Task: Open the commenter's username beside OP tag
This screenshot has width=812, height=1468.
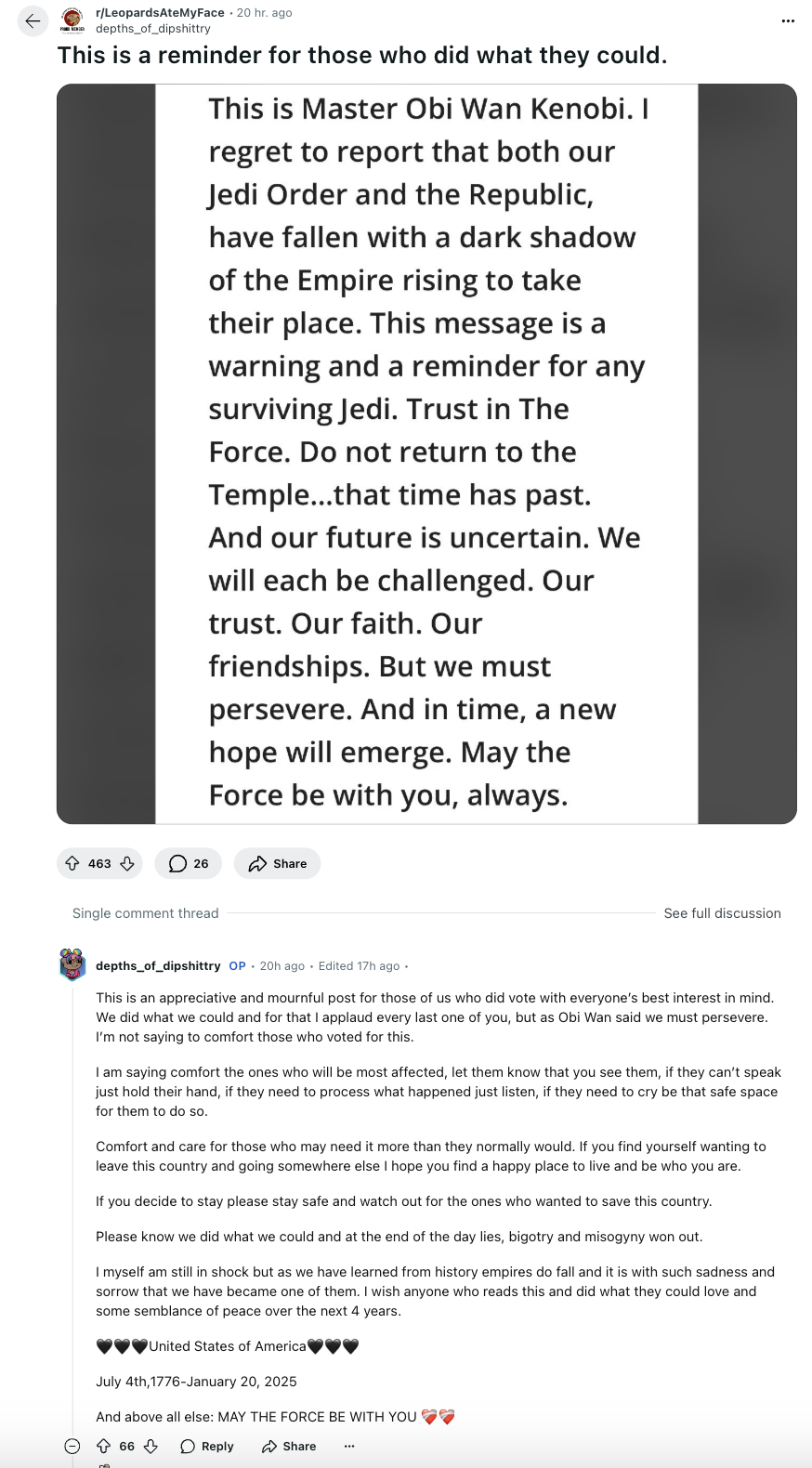Action: [x=158, y=965]
